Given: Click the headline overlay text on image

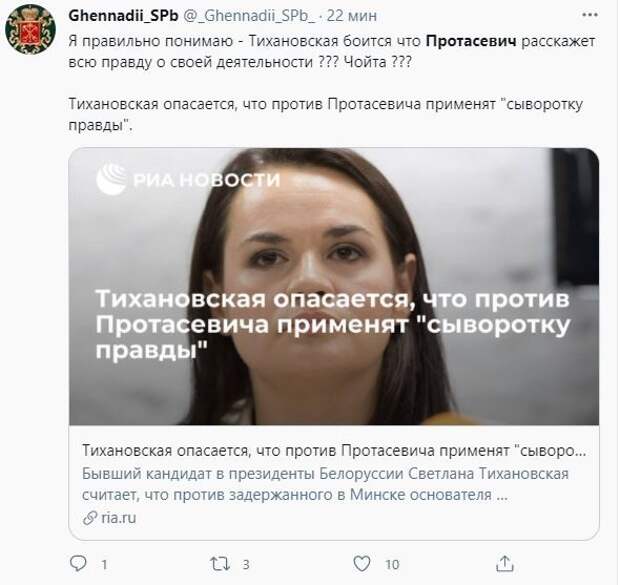Looking at the screenshot, I should [x=333, y=324].
